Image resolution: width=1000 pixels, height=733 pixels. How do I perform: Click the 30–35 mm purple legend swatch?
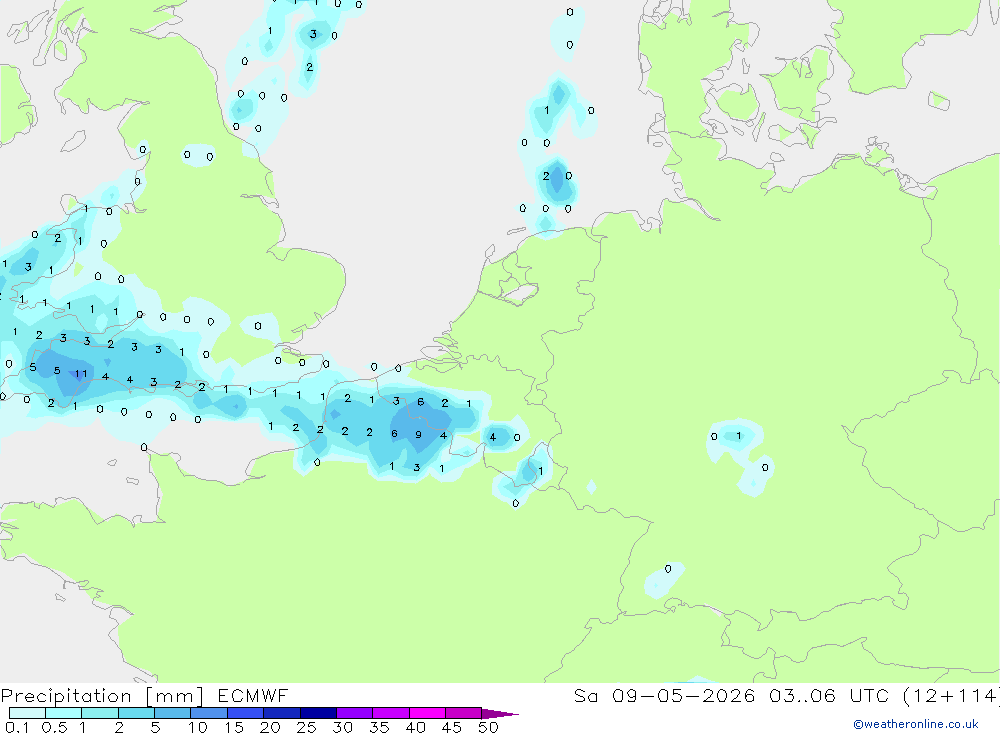coord(355,713)
